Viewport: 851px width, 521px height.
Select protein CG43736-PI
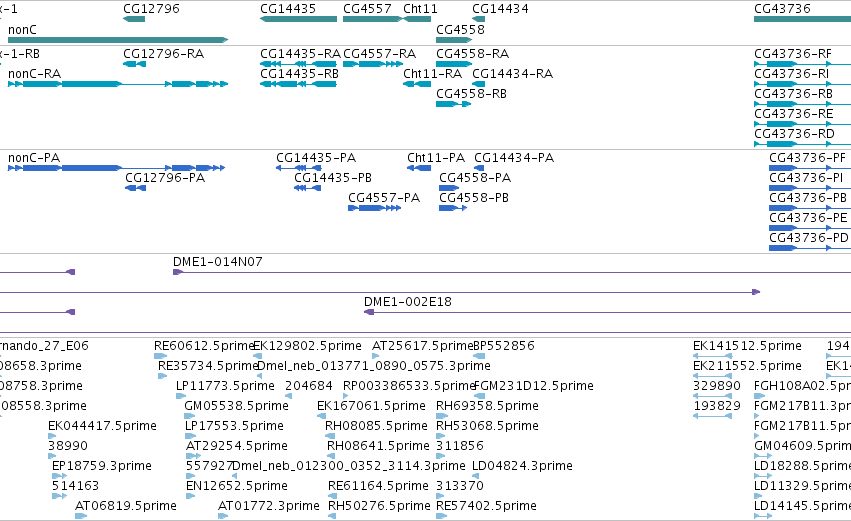click(x=810, y=188)
